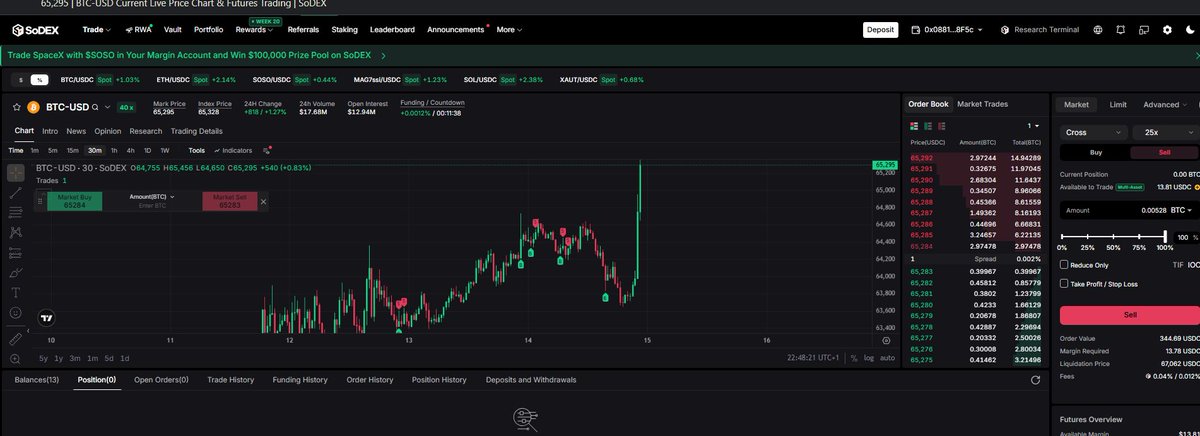Expand the More menu

(x=509, y=30)
